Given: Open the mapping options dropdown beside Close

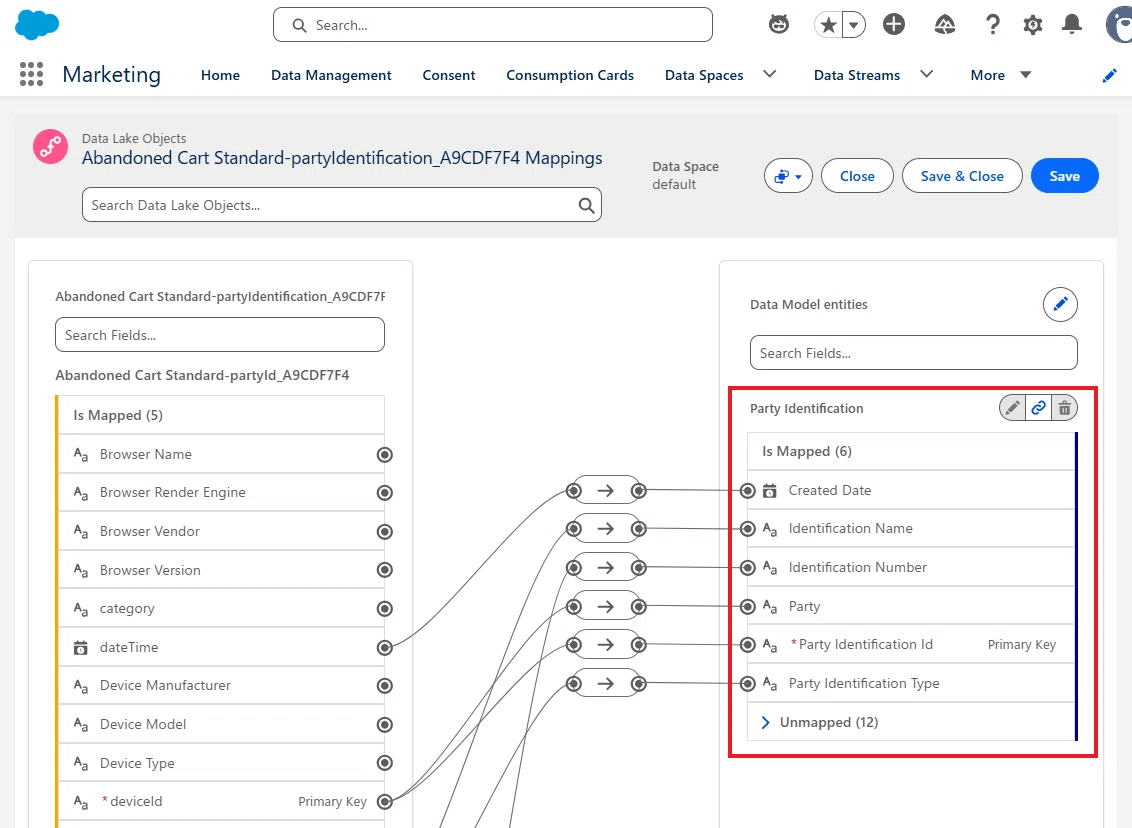Looking at the screenshot, I should (x=788, y=176).
